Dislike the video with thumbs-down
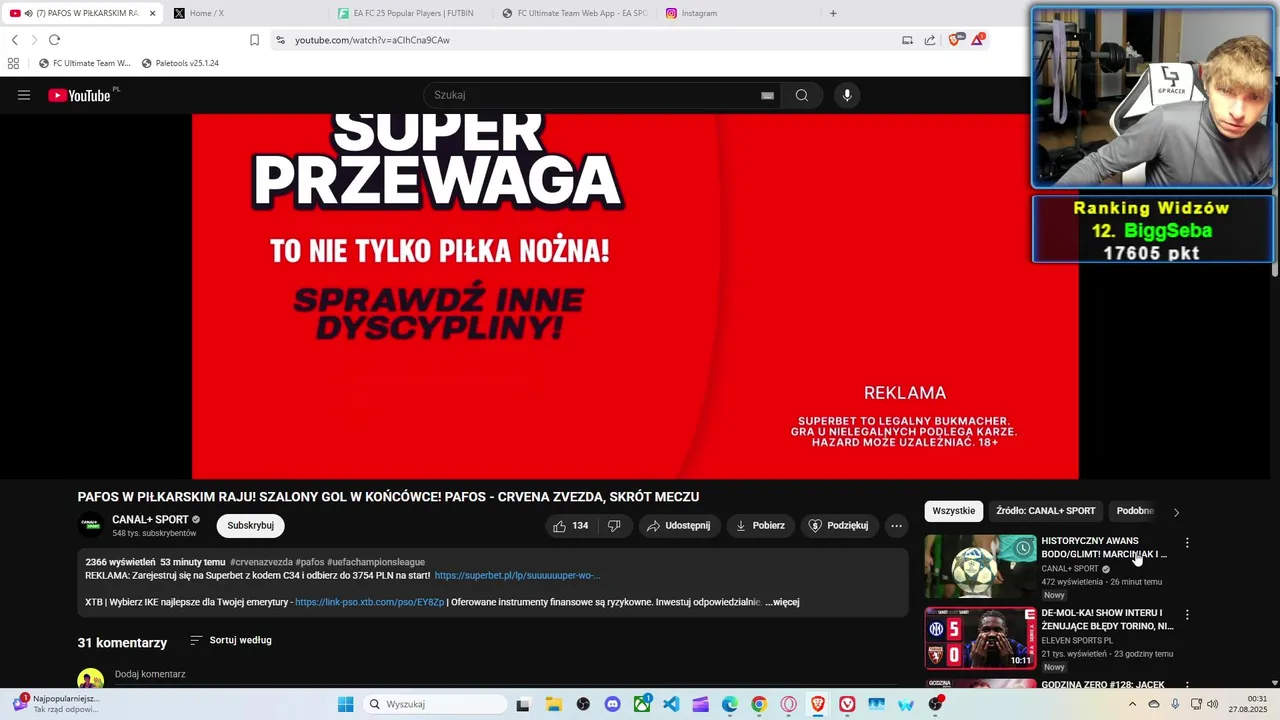The width and height of the screenshot is (1280, 720). pos(615,525)
